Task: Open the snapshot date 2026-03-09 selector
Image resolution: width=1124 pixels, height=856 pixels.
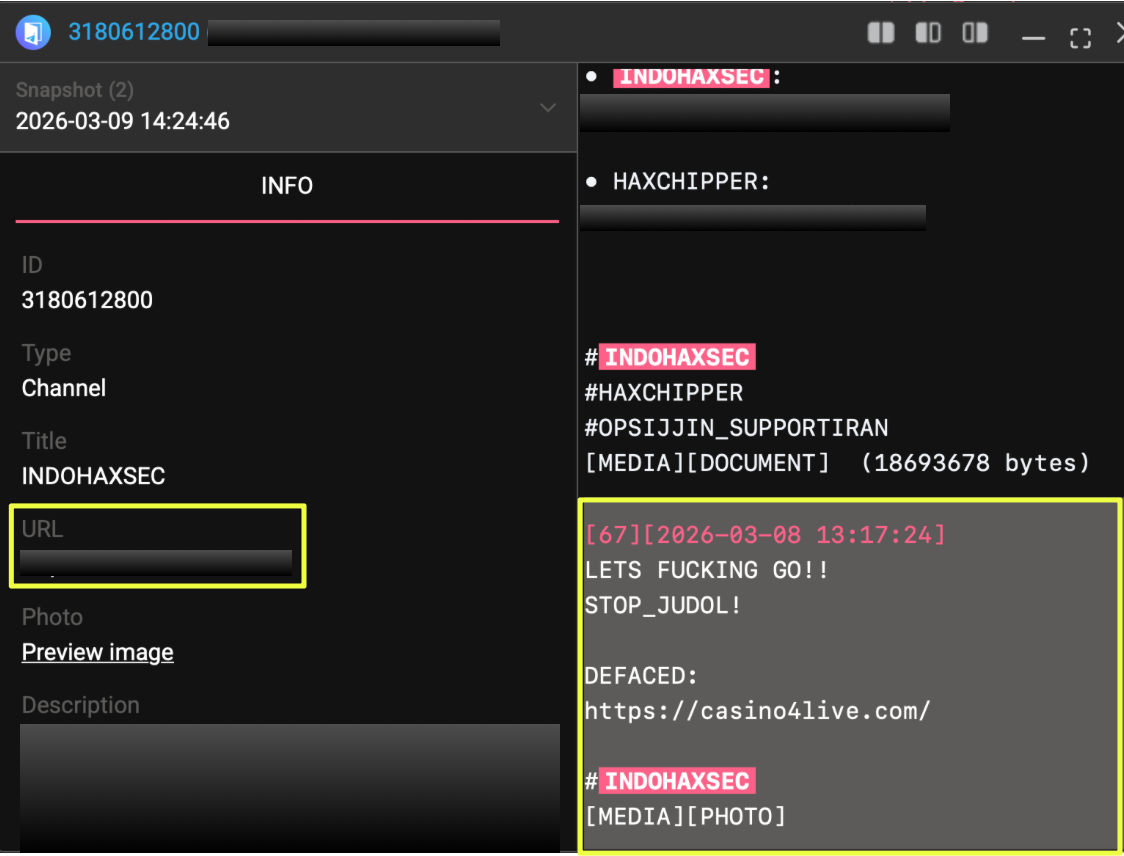Action: click(x=123, y=121)
